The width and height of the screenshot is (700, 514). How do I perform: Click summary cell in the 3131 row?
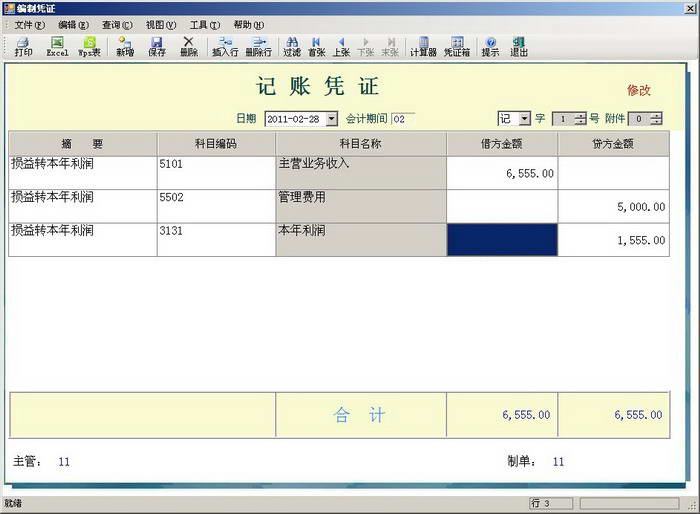point(83,240)
